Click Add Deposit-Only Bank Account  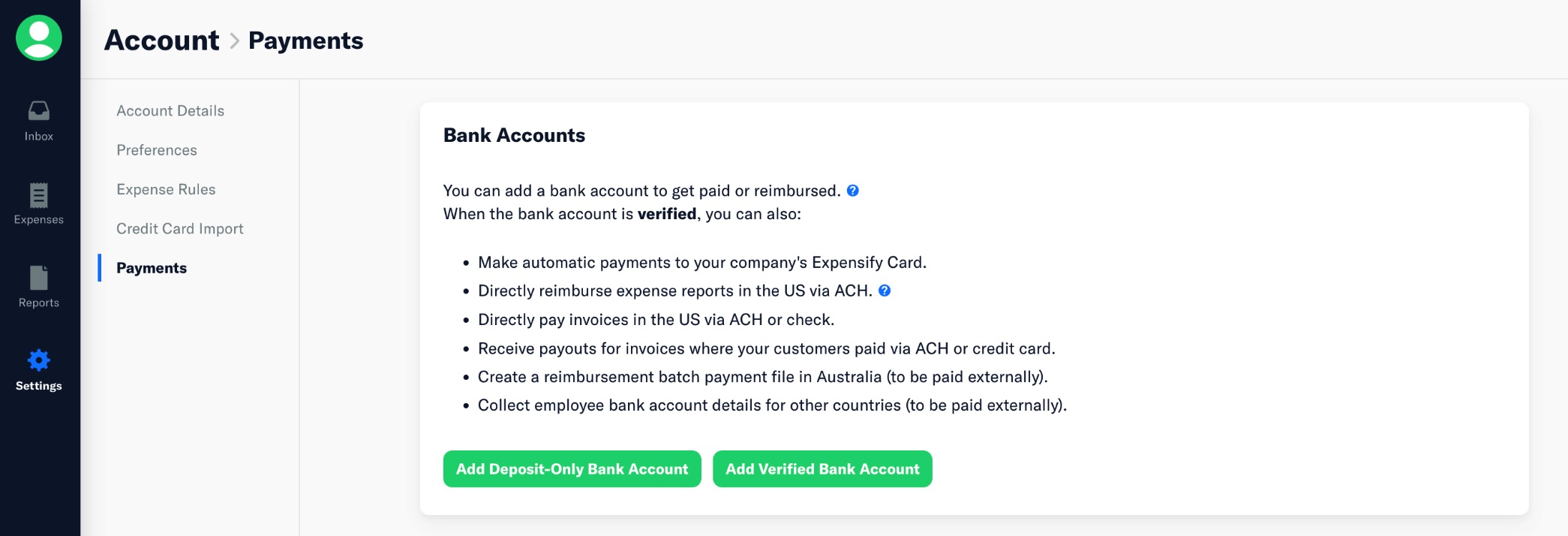click(572, 468)
